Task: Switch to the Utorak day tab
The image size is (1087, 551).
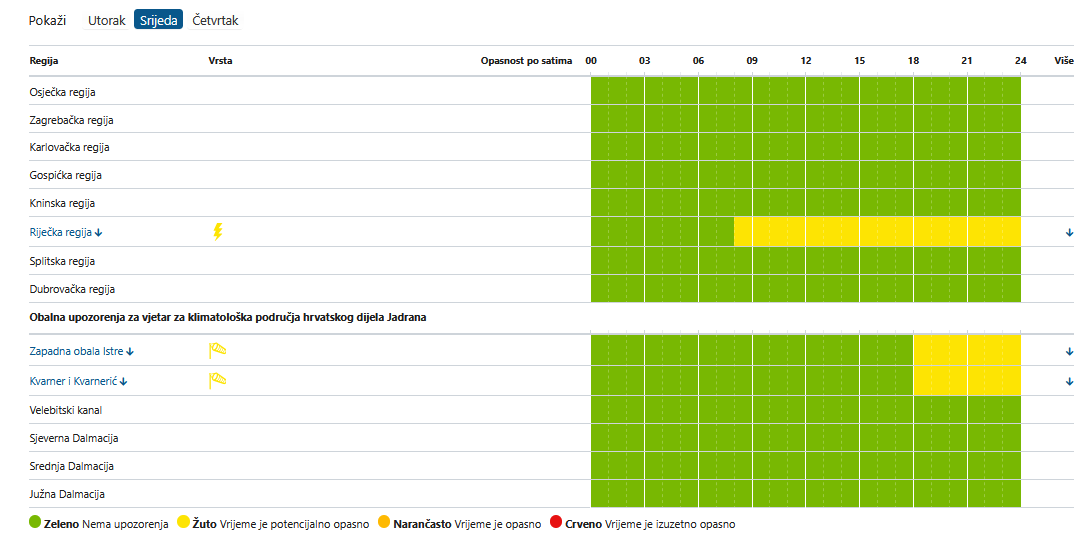Action: click(x=107, y=20)
